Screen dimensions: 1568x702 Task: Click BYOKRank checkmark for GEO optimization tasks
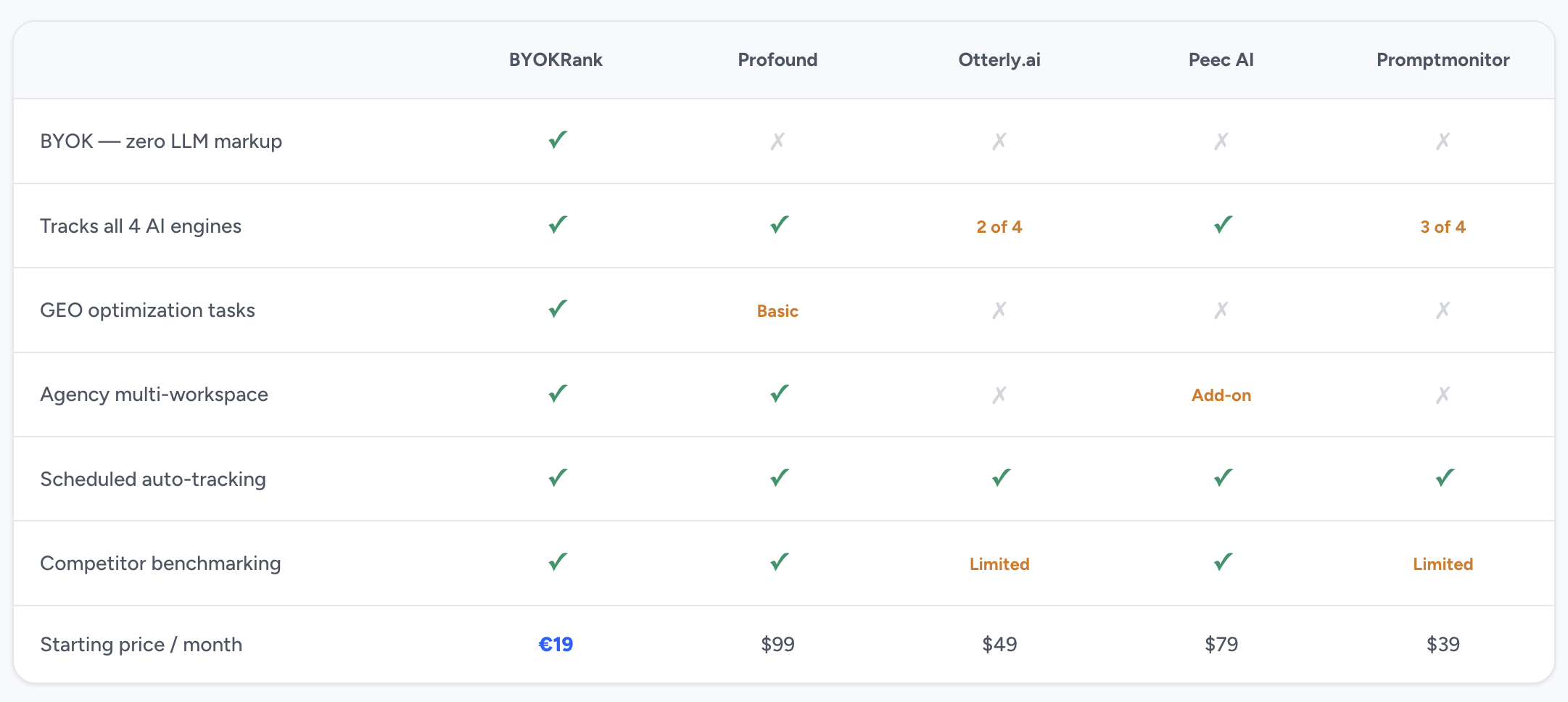coord(557,310)
